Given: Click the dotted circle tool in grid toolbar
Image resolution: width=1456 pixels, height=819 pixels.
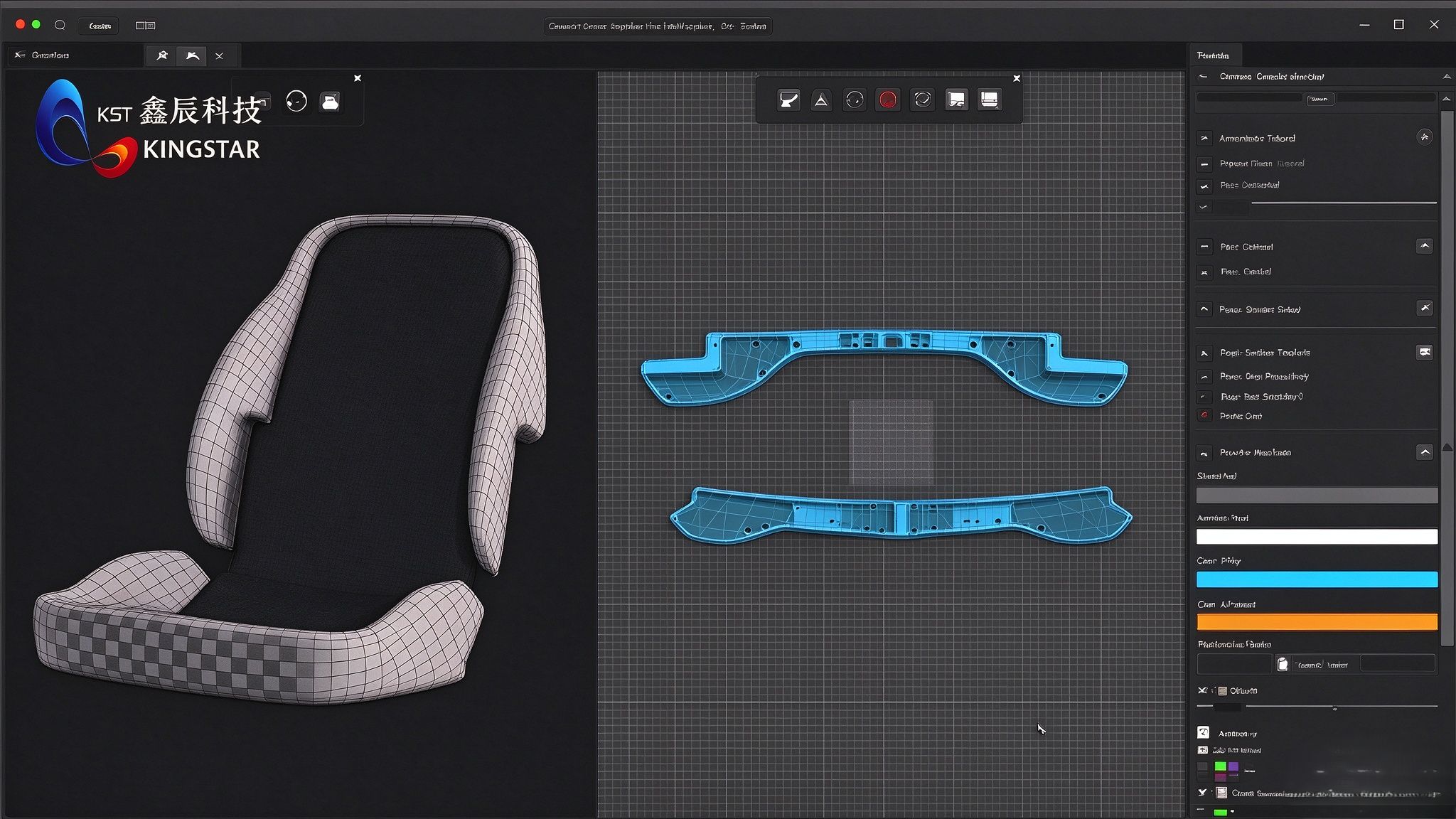Looking at the screenshot, I should (855, 100).
